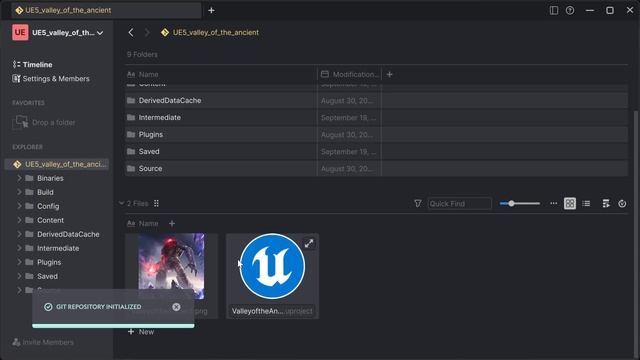Click the 9 Folders count label
The height and width of the screenshot is (360, 640).
[x=142, y=54]
